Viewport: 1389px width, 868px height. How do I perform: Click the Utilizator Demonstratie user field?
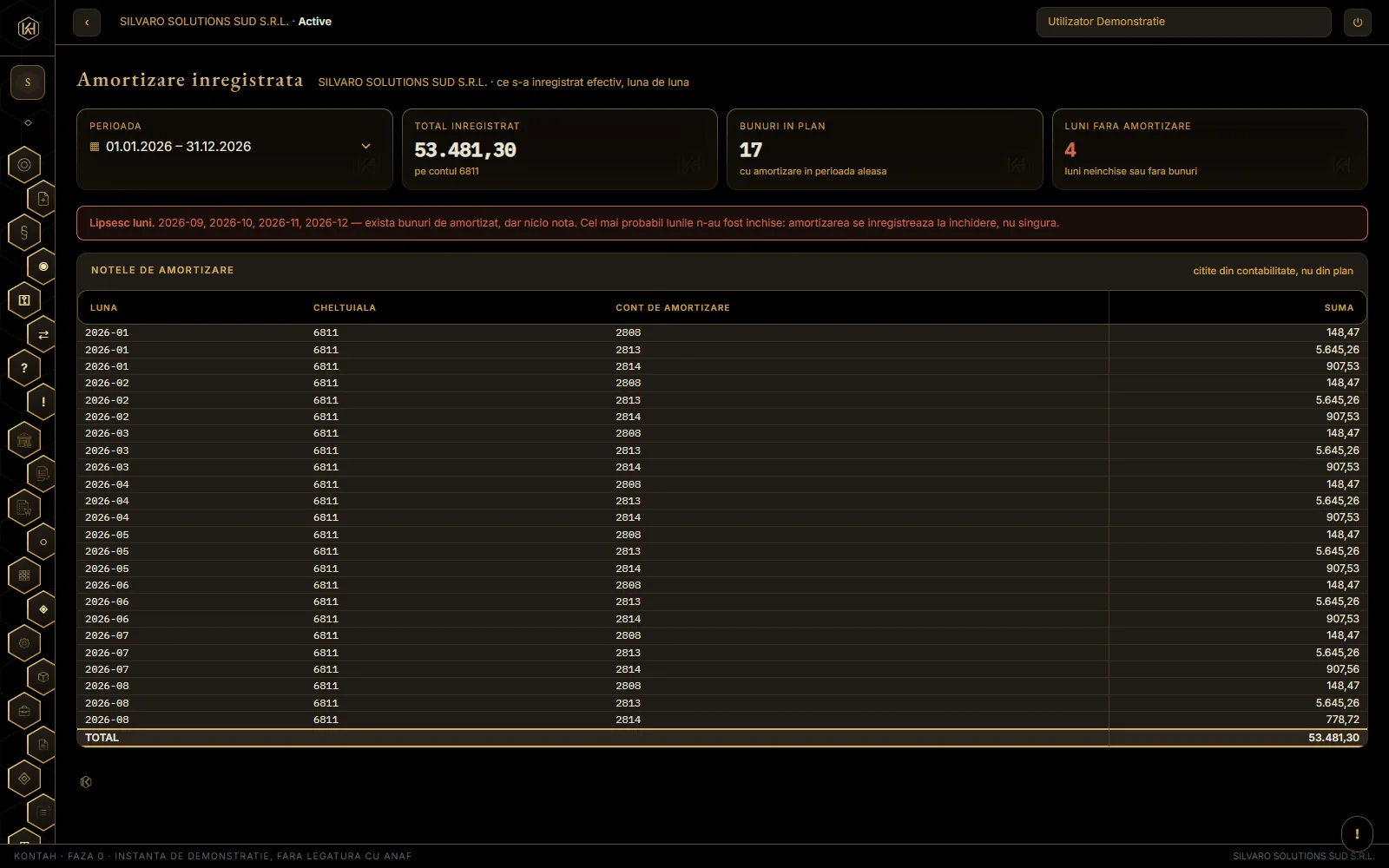(x=1183, y=22)
